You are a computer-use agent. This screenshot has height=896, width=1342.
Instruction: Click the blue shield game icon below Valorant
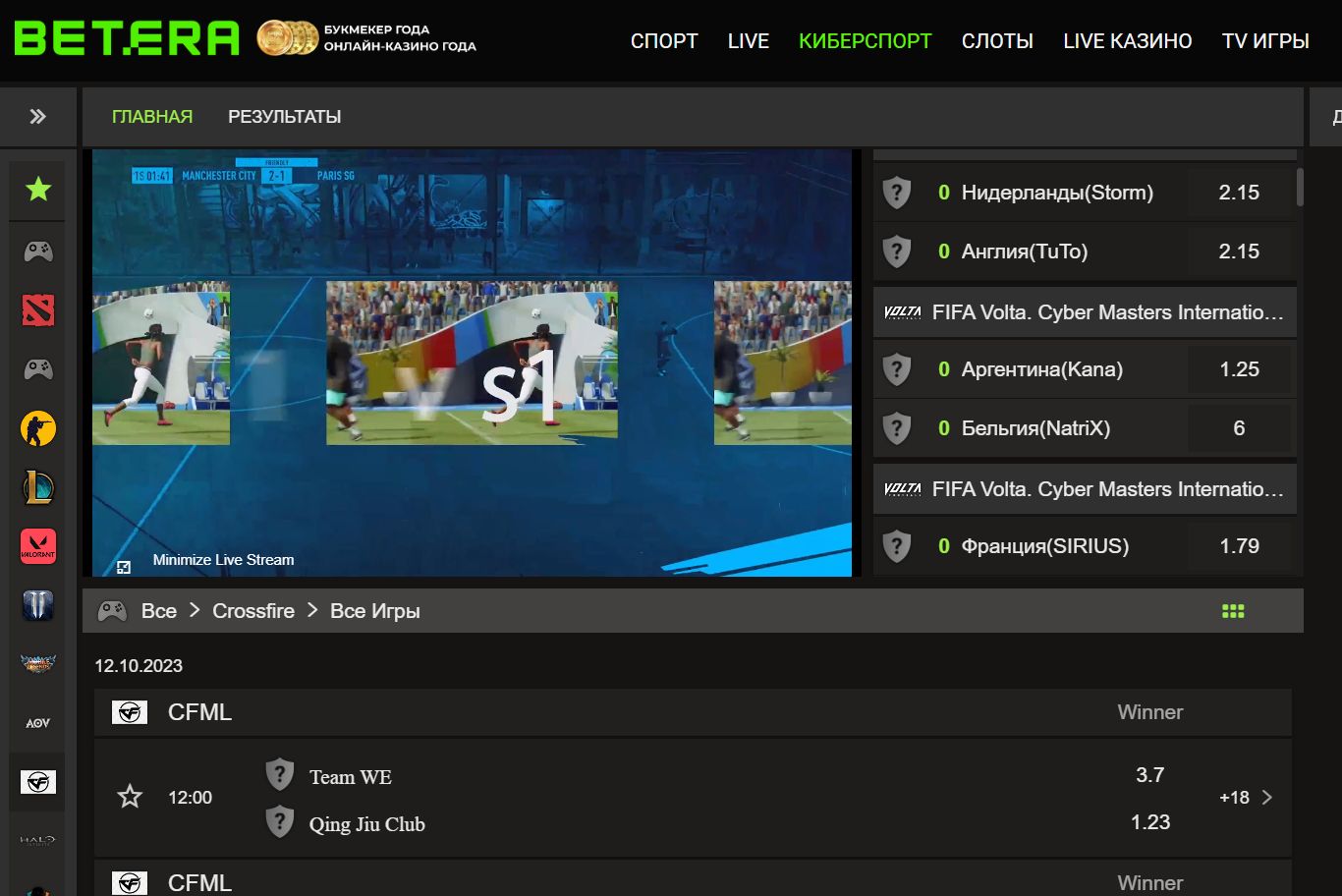pyautogui.click(x=38, y=605)
